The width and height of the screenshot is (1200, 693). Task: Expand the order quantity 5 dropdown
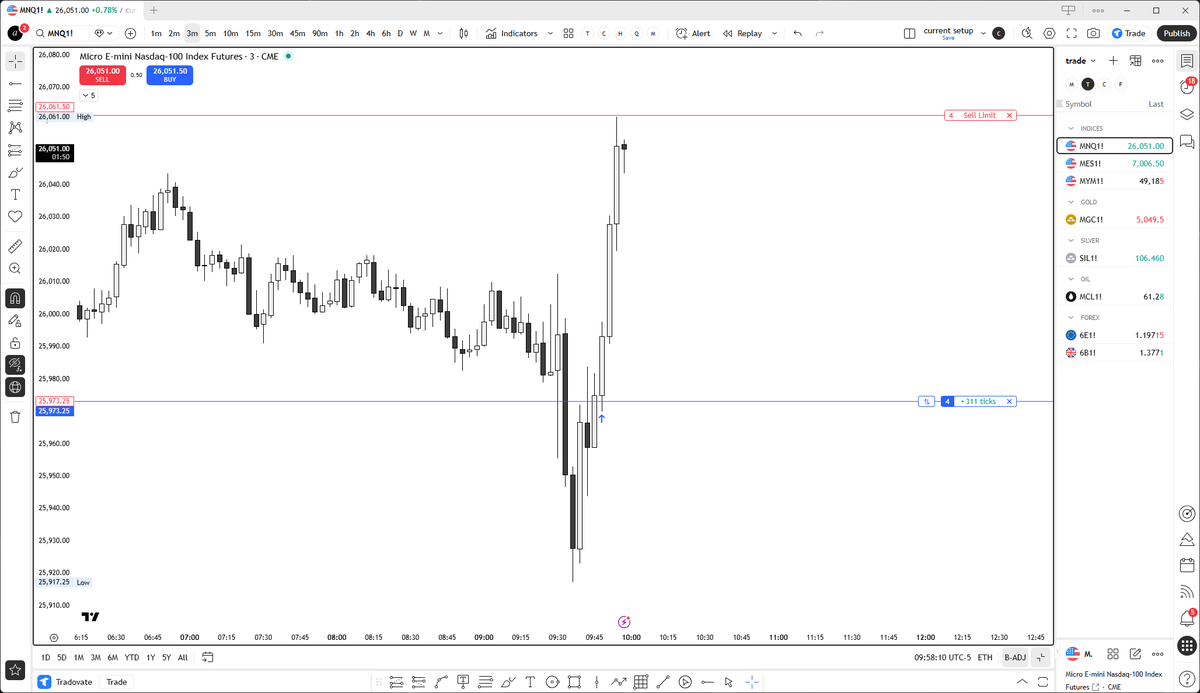click(x=89, y=95)
